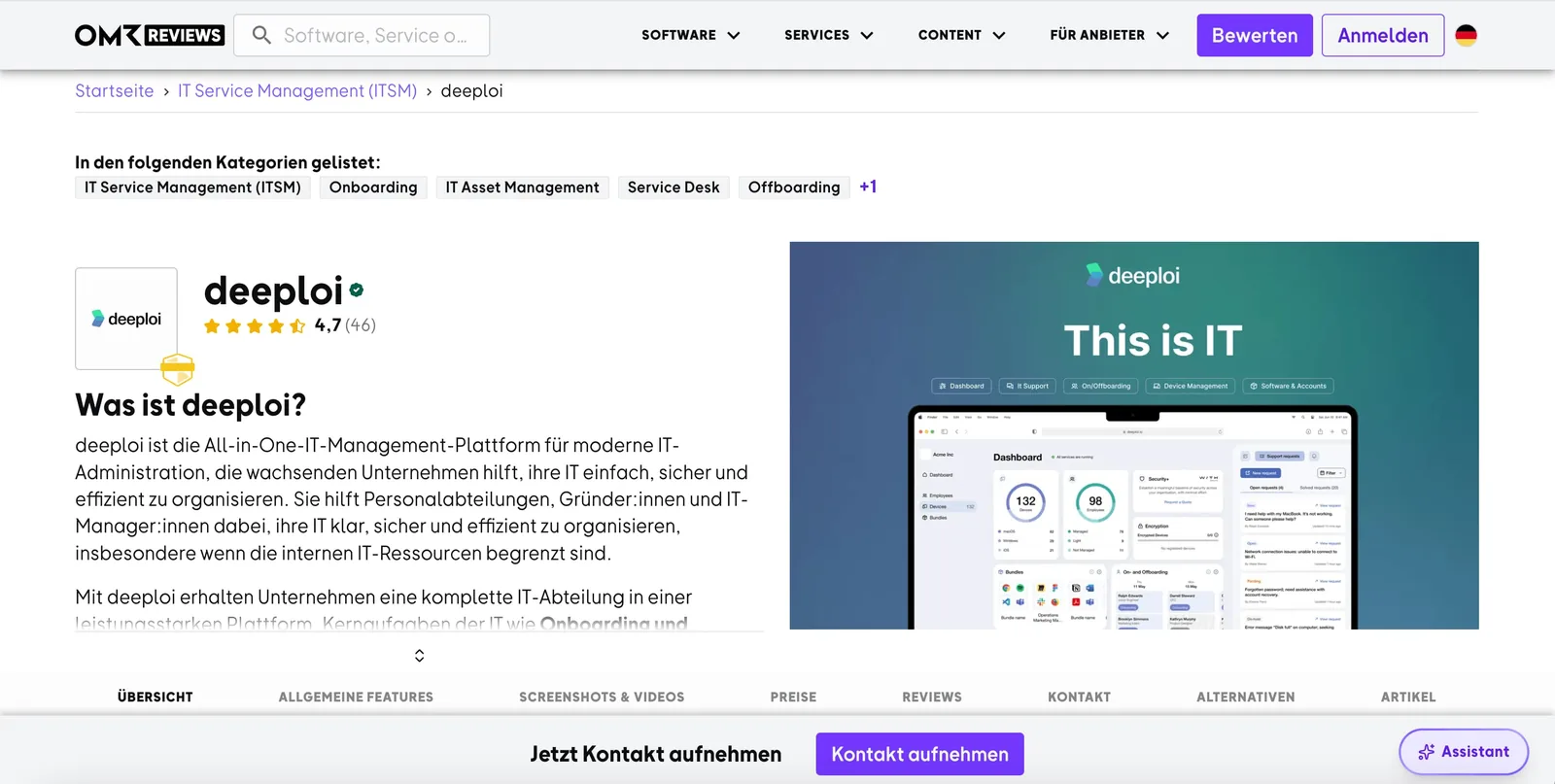Viewport: 1555px width, 784px height.
Task: Switch to the Allgemeine Features tab
Action: pos(356,697)
